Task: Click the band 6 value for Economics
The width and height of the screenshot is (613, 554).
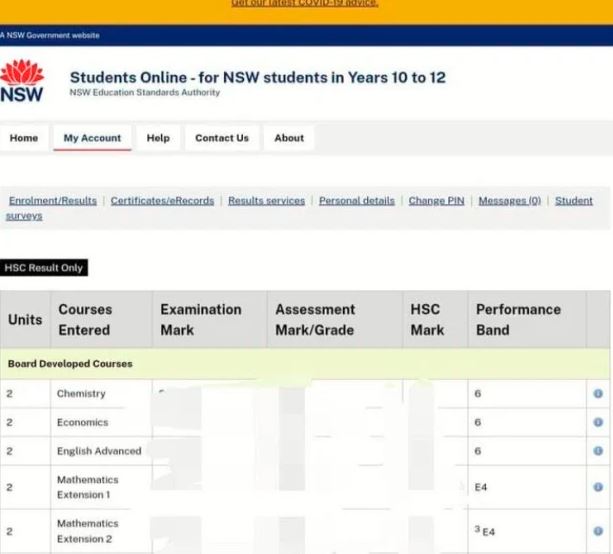Action: pos(477,422)
